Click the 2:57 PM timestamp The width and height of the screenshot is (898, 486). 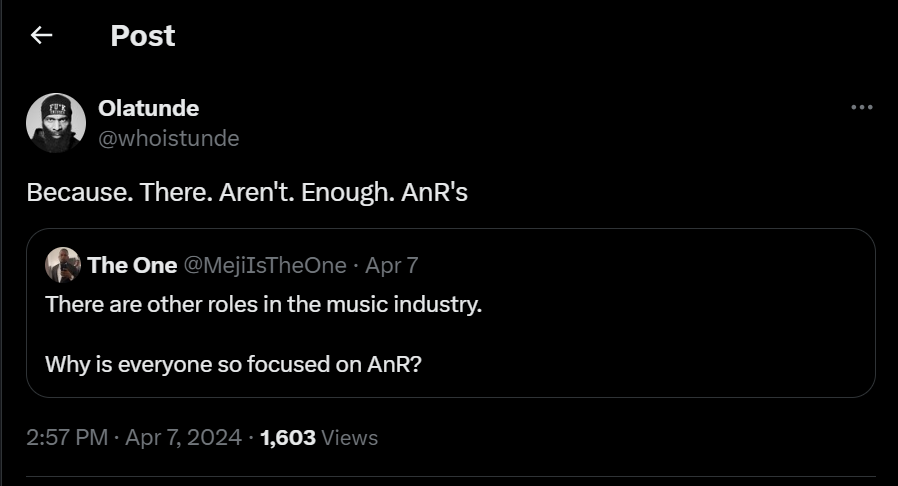67,438
